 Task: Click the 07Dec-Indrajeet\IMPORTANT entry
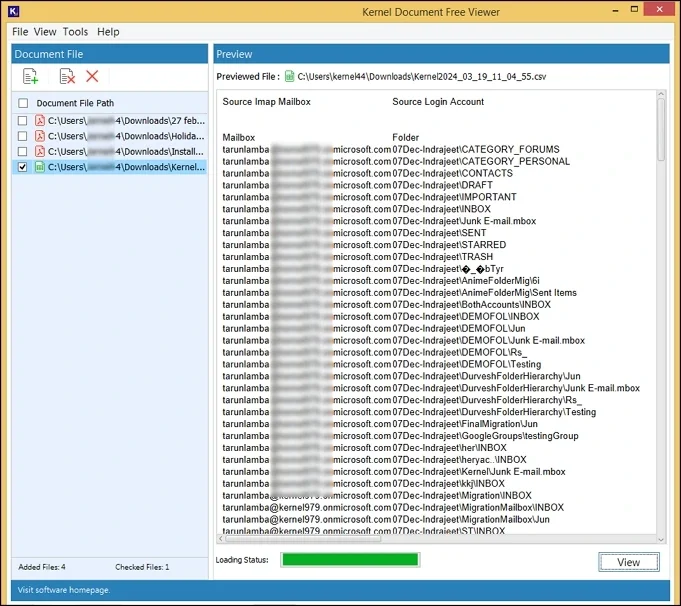[454, 197]
